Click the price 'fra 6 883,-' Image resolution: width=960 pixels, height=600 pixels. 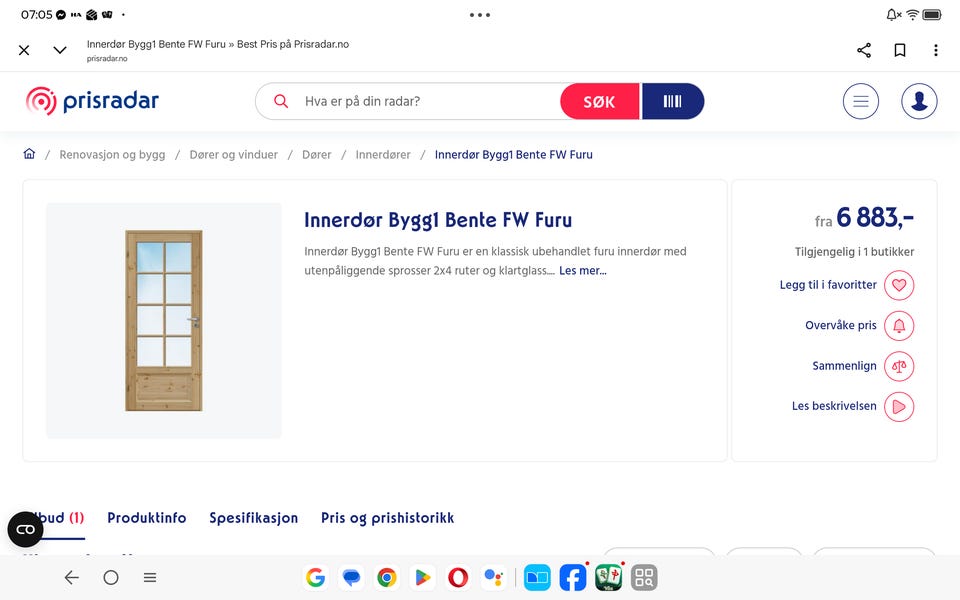point(864,218)
